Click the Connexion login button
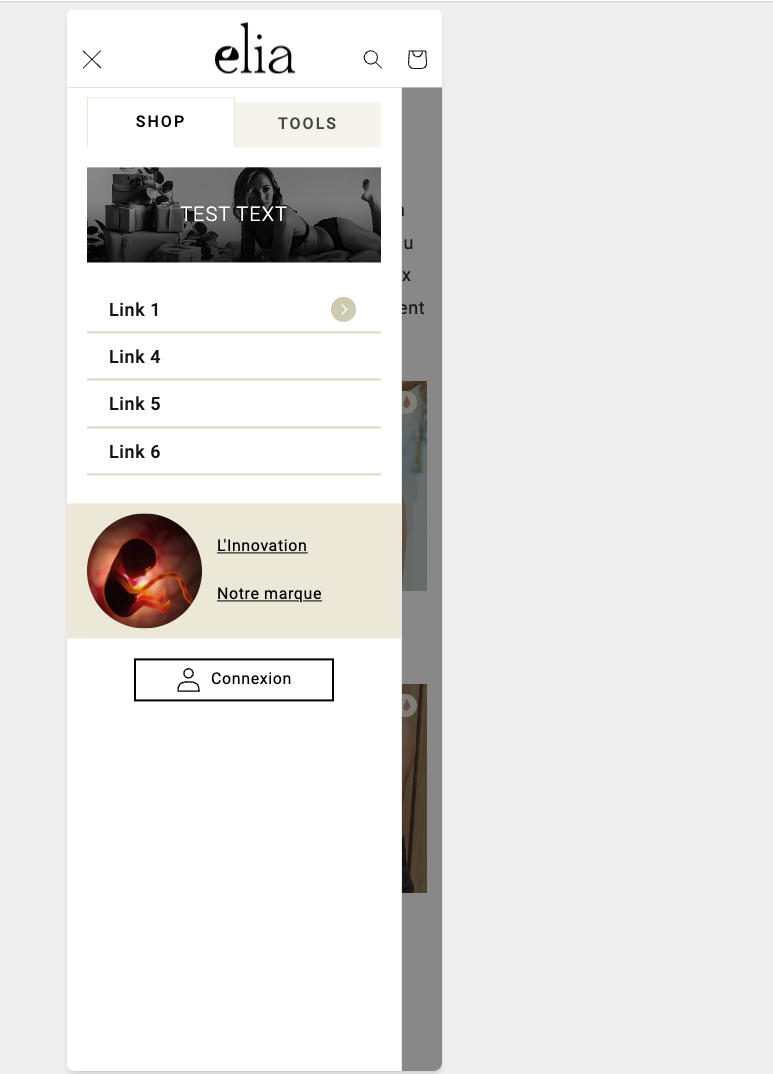This screenshot has width=773, height=1074. (233, 679)
